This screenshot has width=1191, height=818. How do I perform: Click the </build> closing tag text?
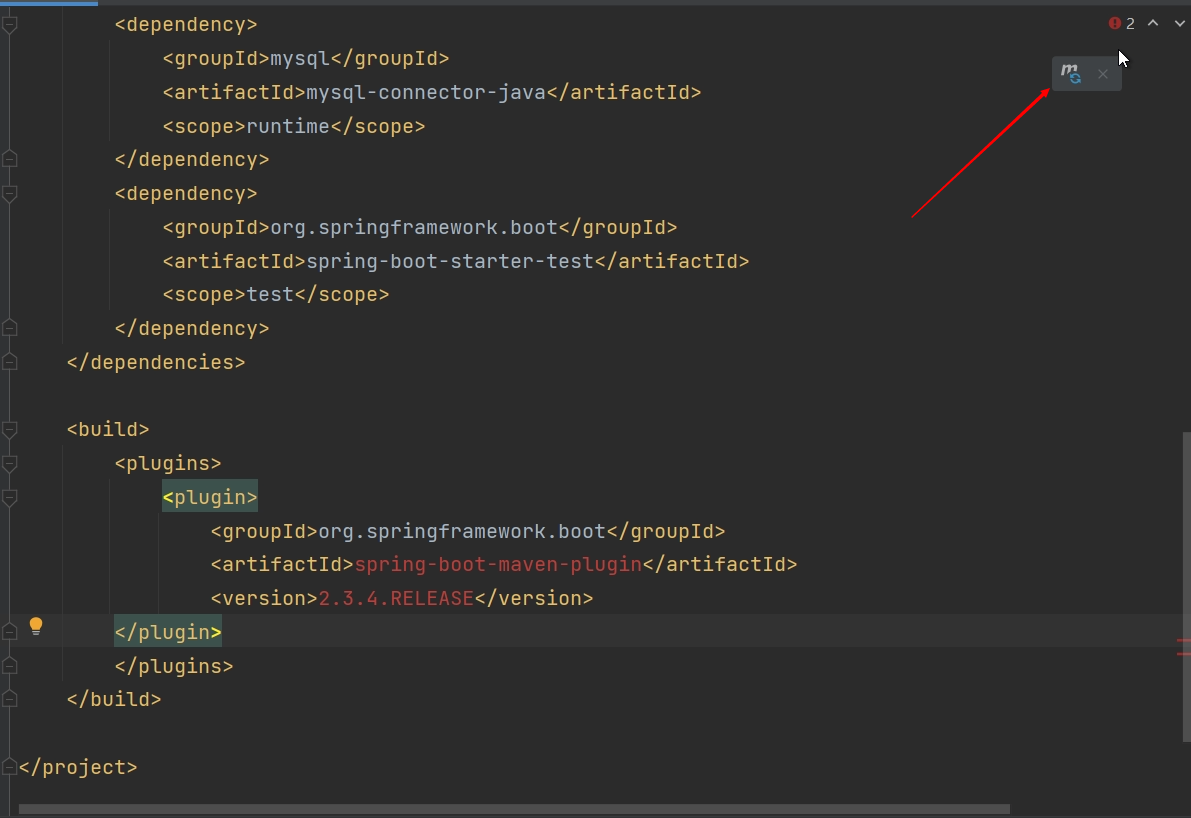pyautogui.click(x=114, y=700)
